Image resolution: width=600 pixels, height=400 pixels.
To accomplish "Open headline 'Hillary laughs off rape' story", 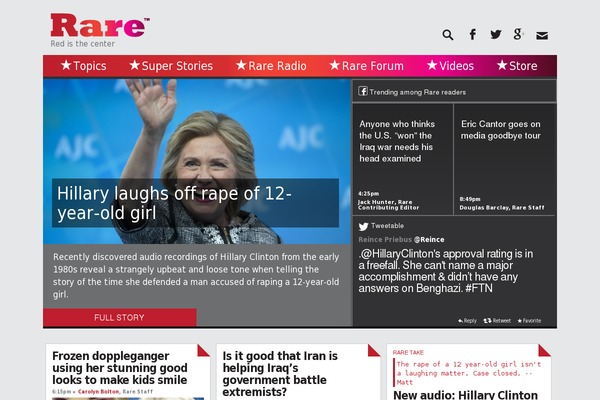I will tap(174, 203).
